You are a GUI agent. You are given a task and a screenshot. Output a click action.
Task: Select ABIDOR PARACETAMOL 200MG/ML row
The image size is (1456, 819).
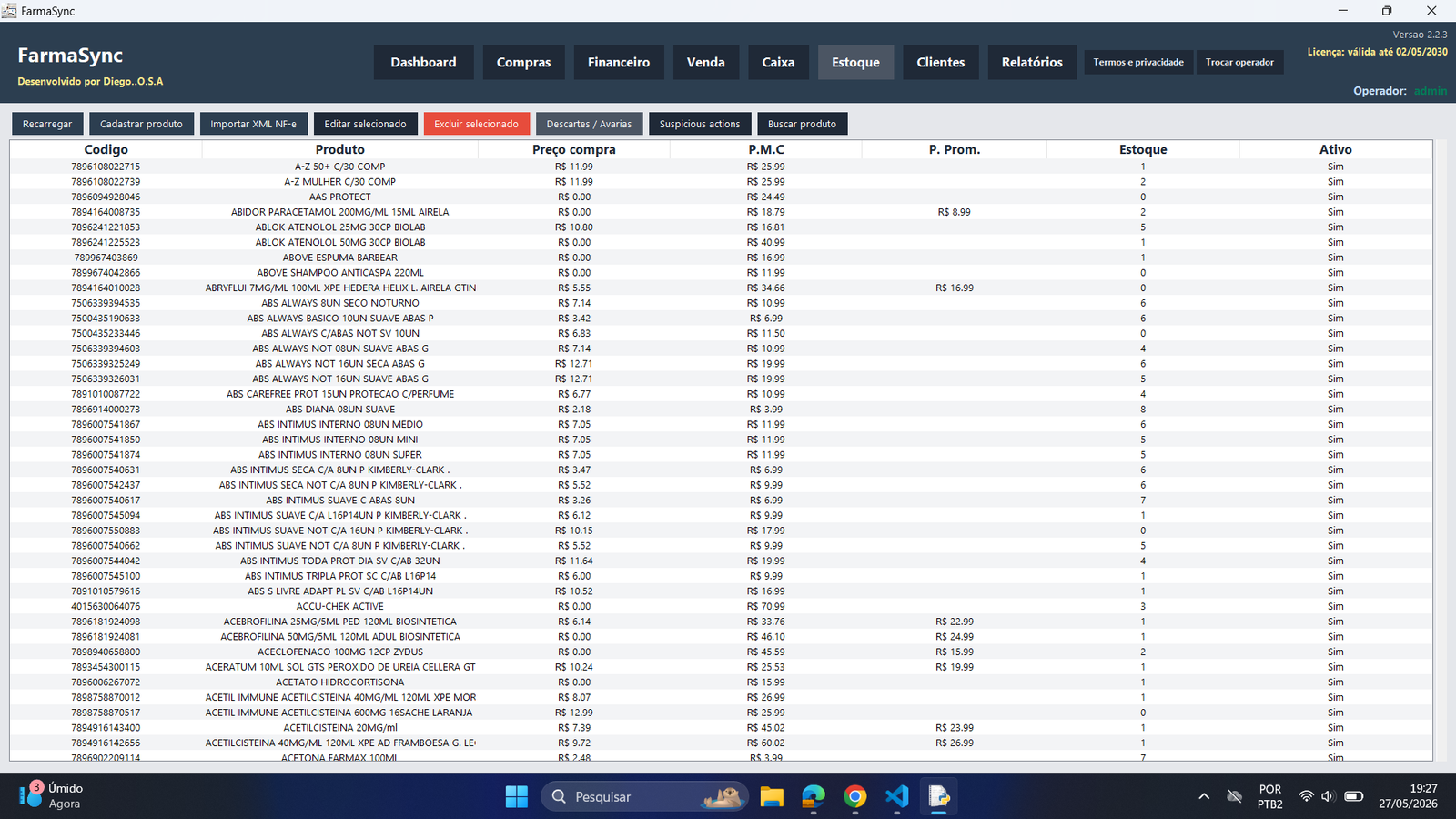[721, 212]
